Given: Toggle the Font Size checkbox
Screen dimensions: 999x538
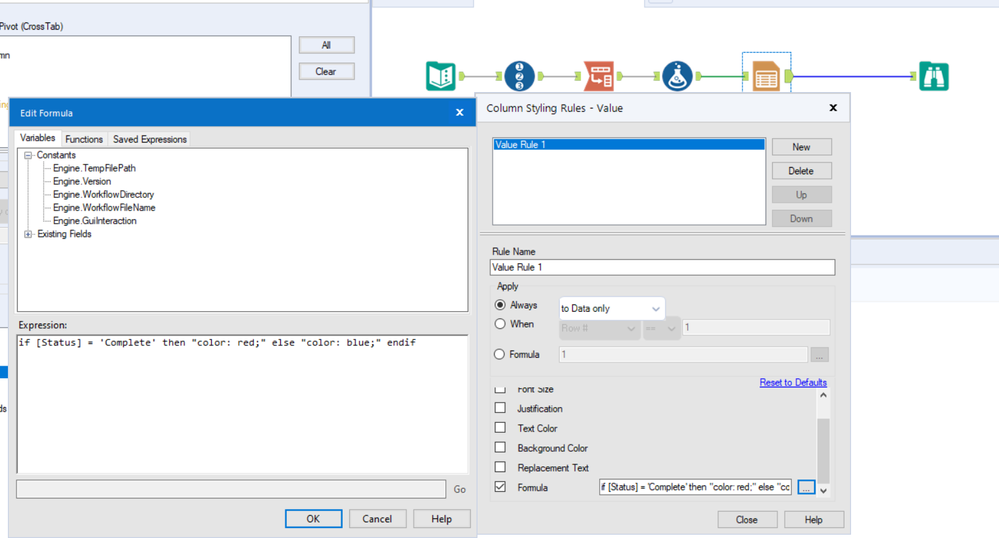Looking at the screenshot, I should (500, 389).
